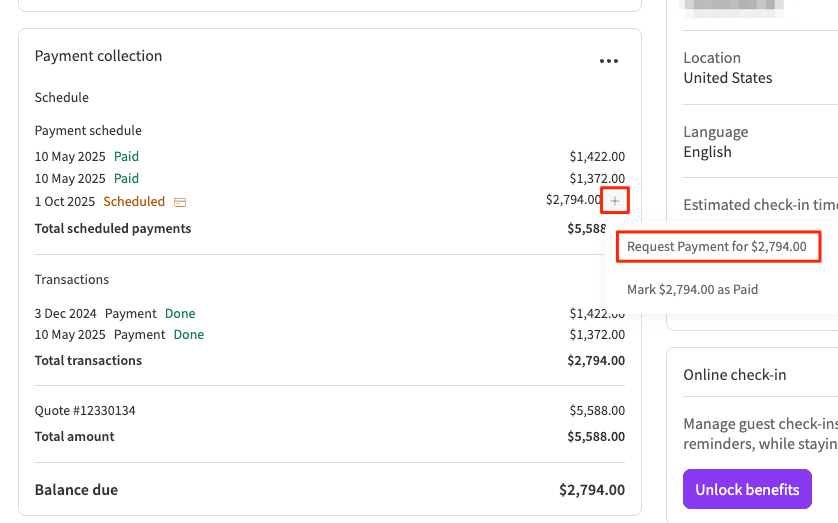
Task: Click the orange Scheduled status label
Action: point(134,202)
